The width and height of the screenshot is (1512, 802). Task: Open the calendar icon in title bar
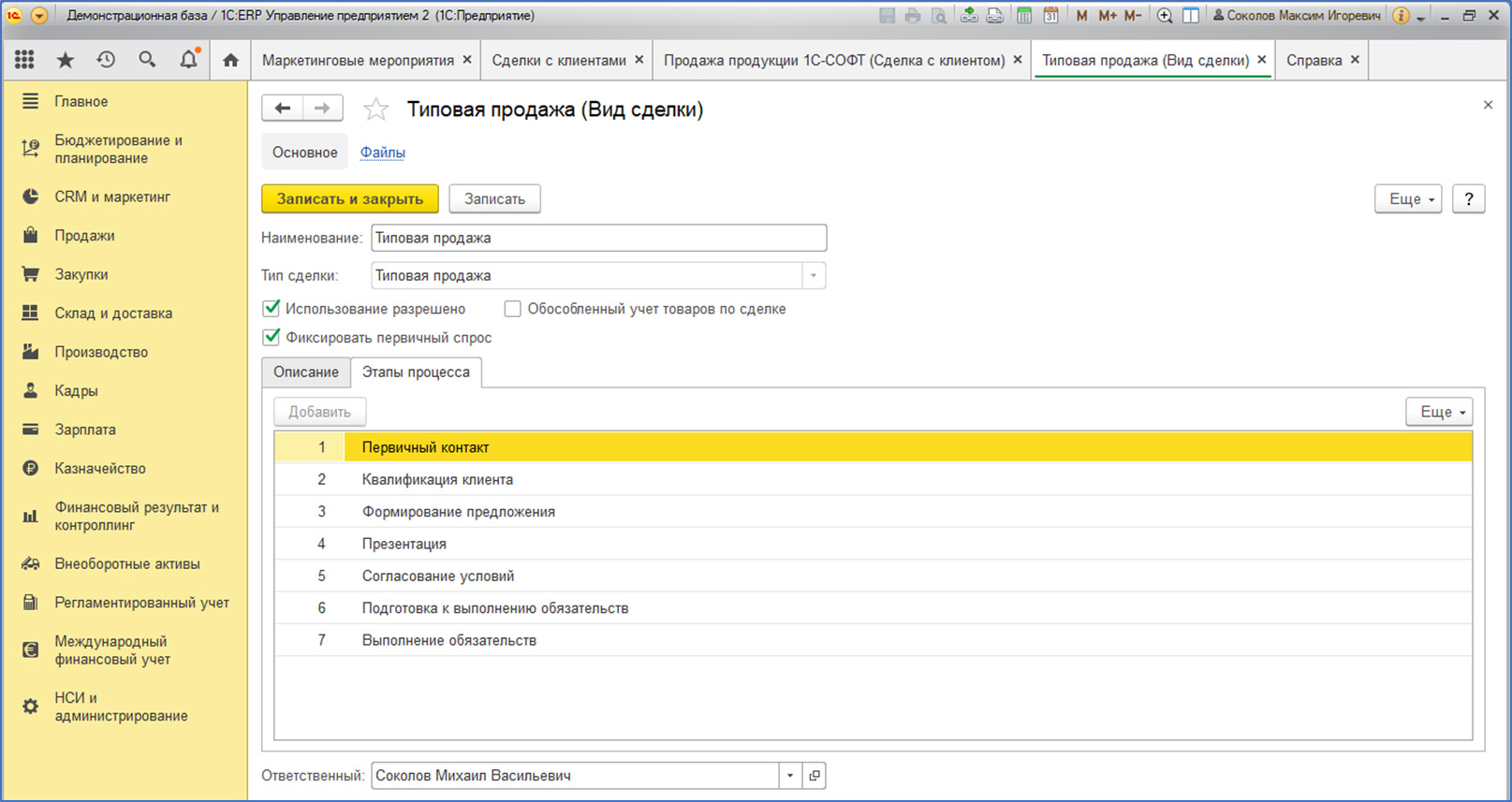[1051, 16]
